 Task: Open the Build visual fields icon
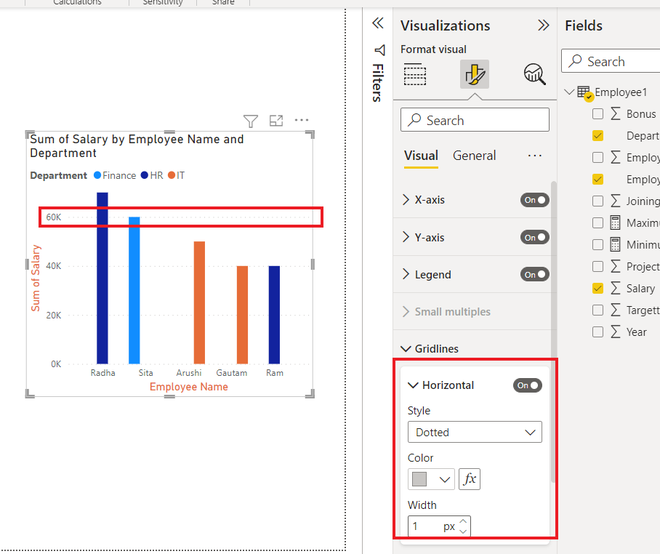pyautogui.click(x=415, y=74)
